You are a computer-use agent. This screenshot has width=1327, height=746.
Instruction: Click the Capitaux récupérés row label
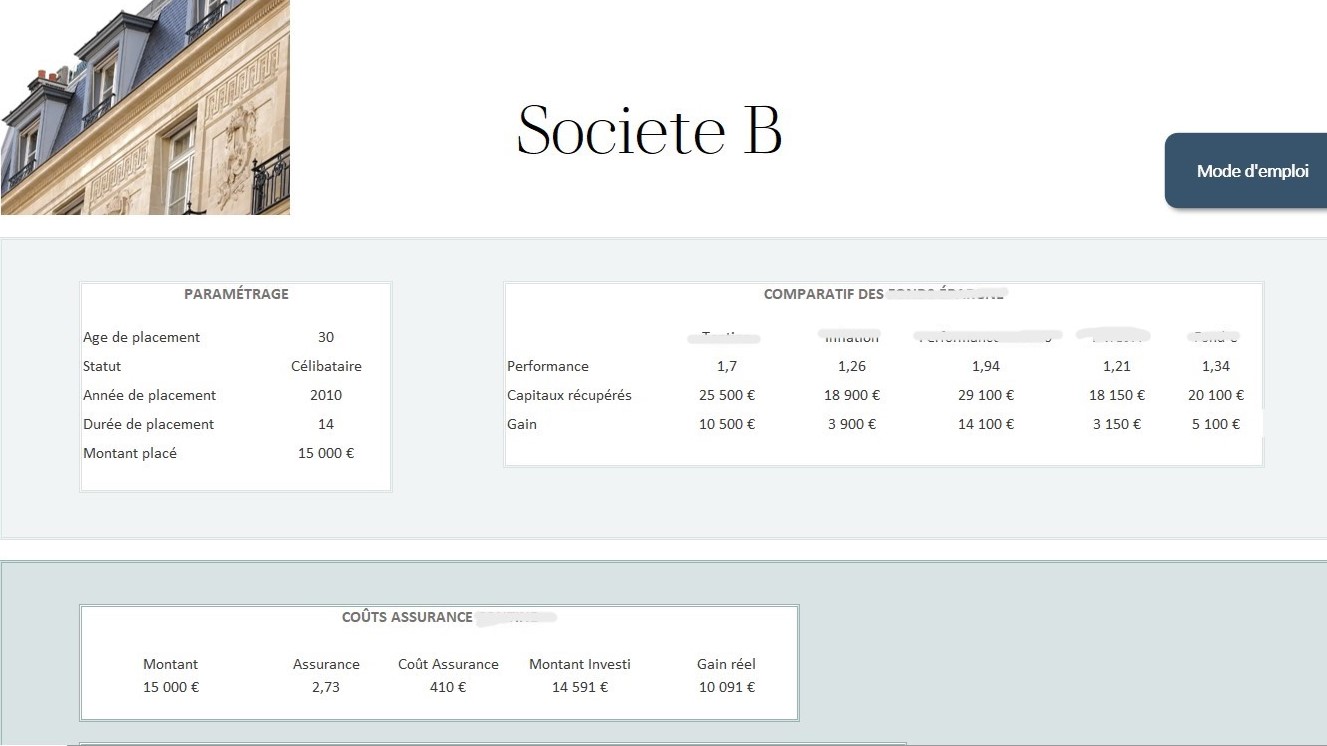[x=569, y=395]
